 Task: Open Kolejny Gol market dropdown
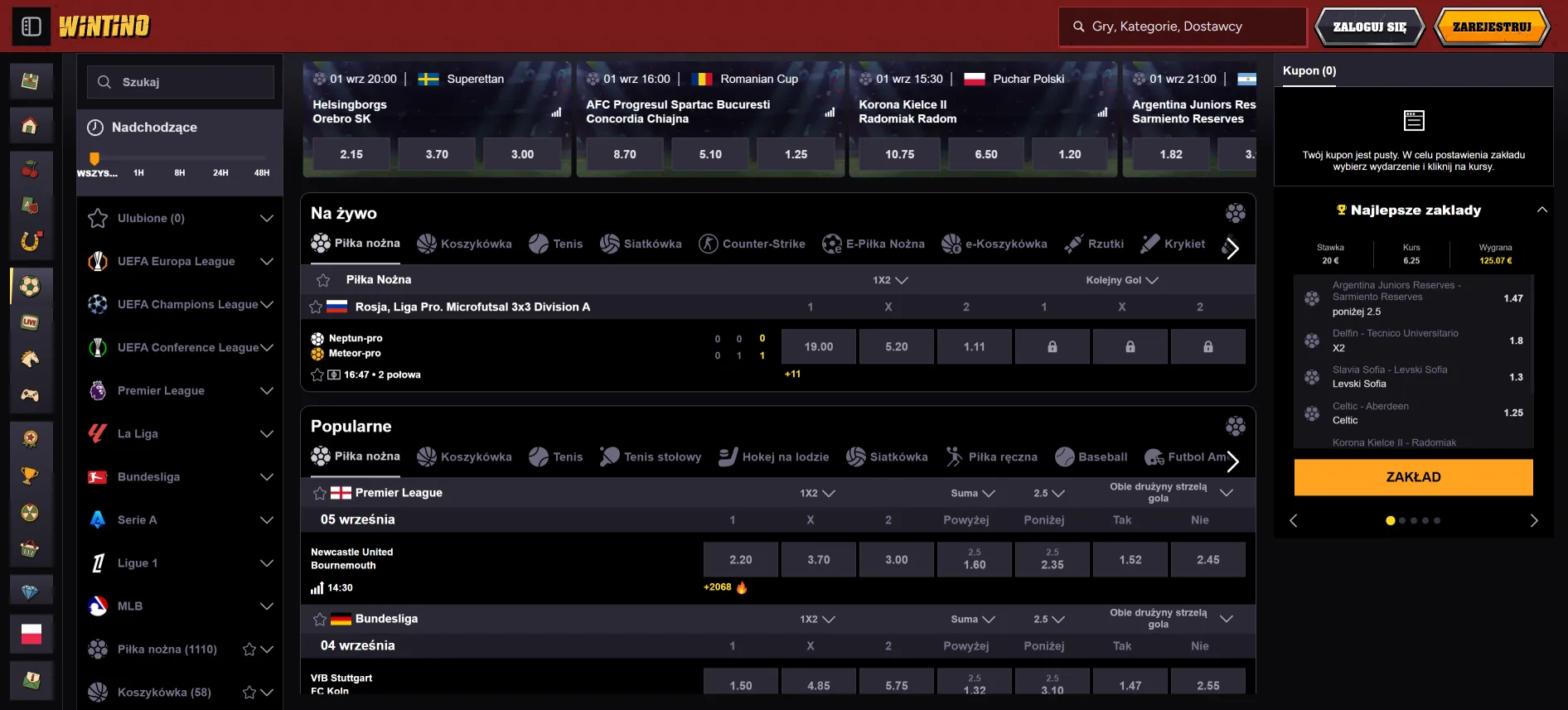[x=1122, y=280]
